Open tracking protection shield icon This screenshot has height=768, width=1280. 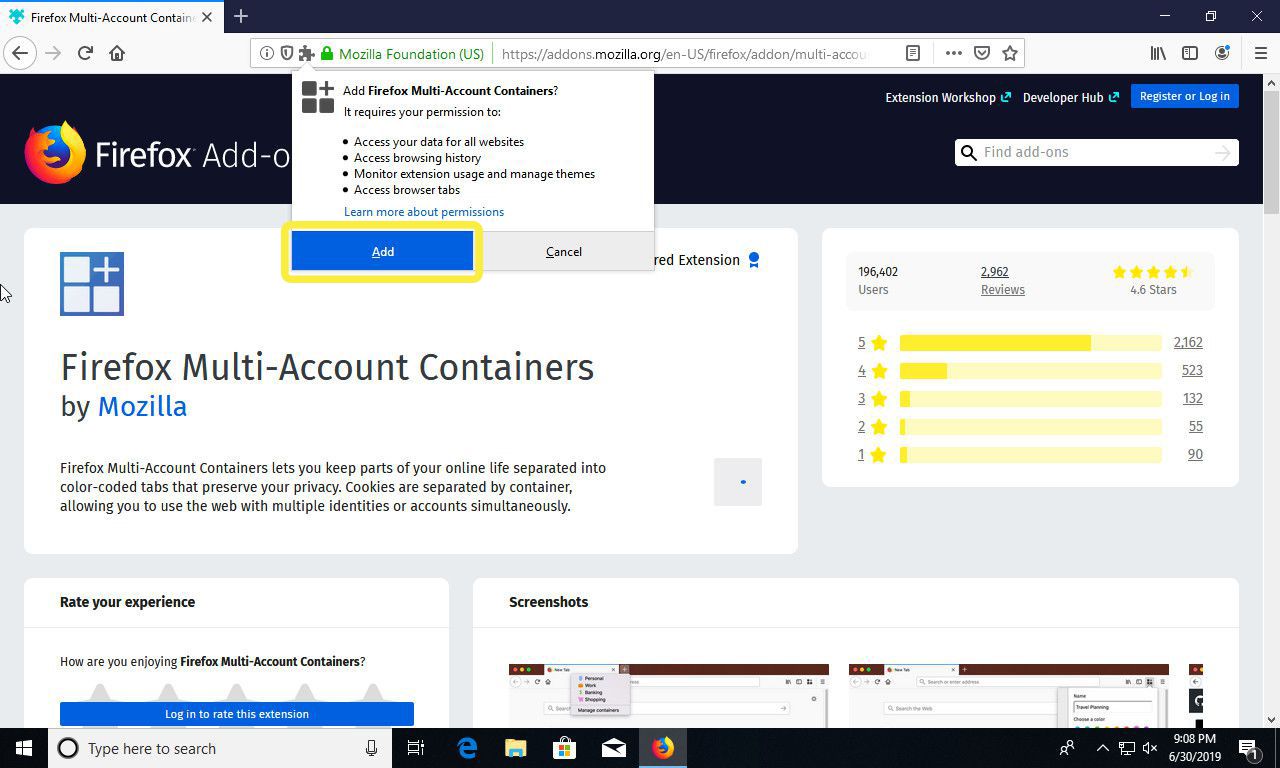point(286,54)
